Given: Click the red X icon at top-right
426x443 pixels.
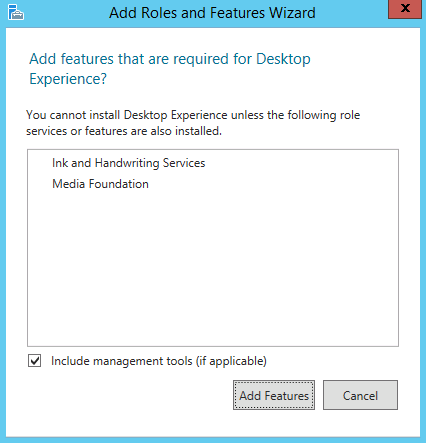Looking at the screenshot, I should 405,8.
